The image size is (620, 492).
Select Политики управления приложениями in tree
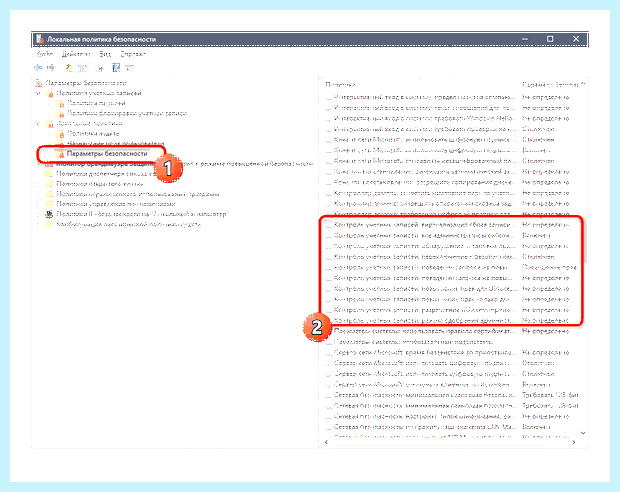coord(116,204)
